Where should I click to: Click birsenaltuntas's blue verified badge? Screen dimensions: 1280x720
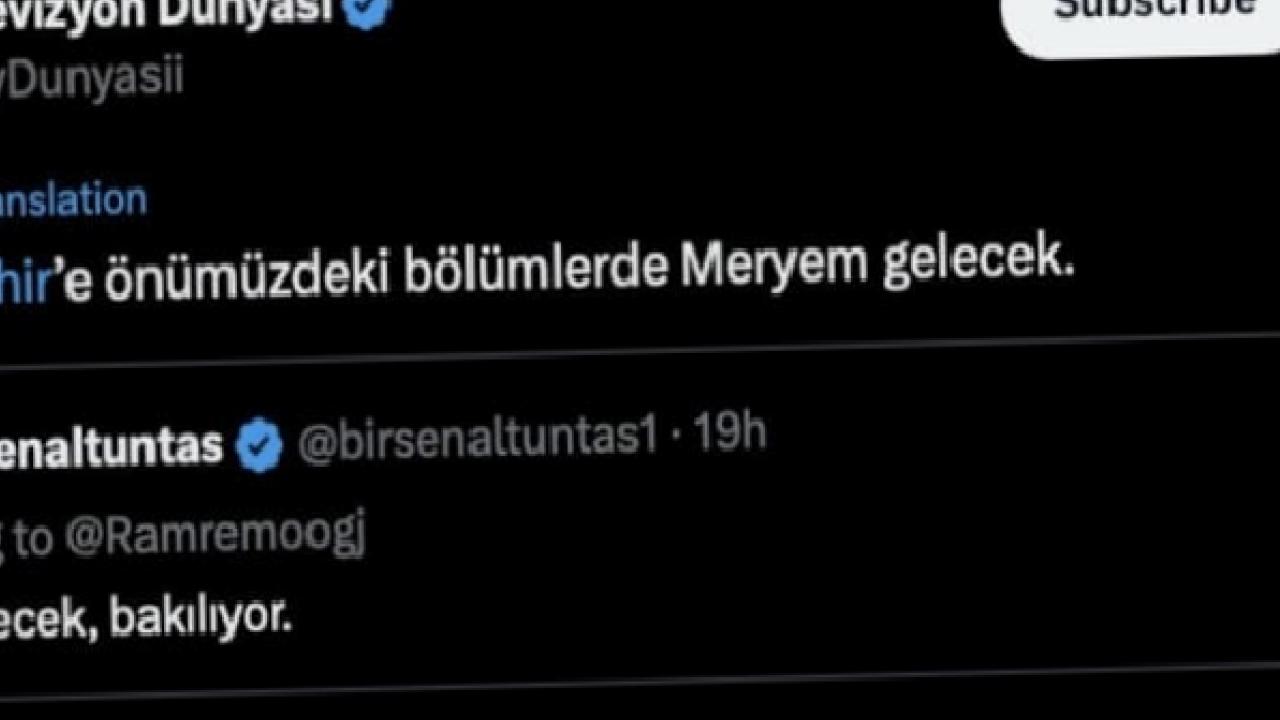pyautogui.click(x=260, y=445)
